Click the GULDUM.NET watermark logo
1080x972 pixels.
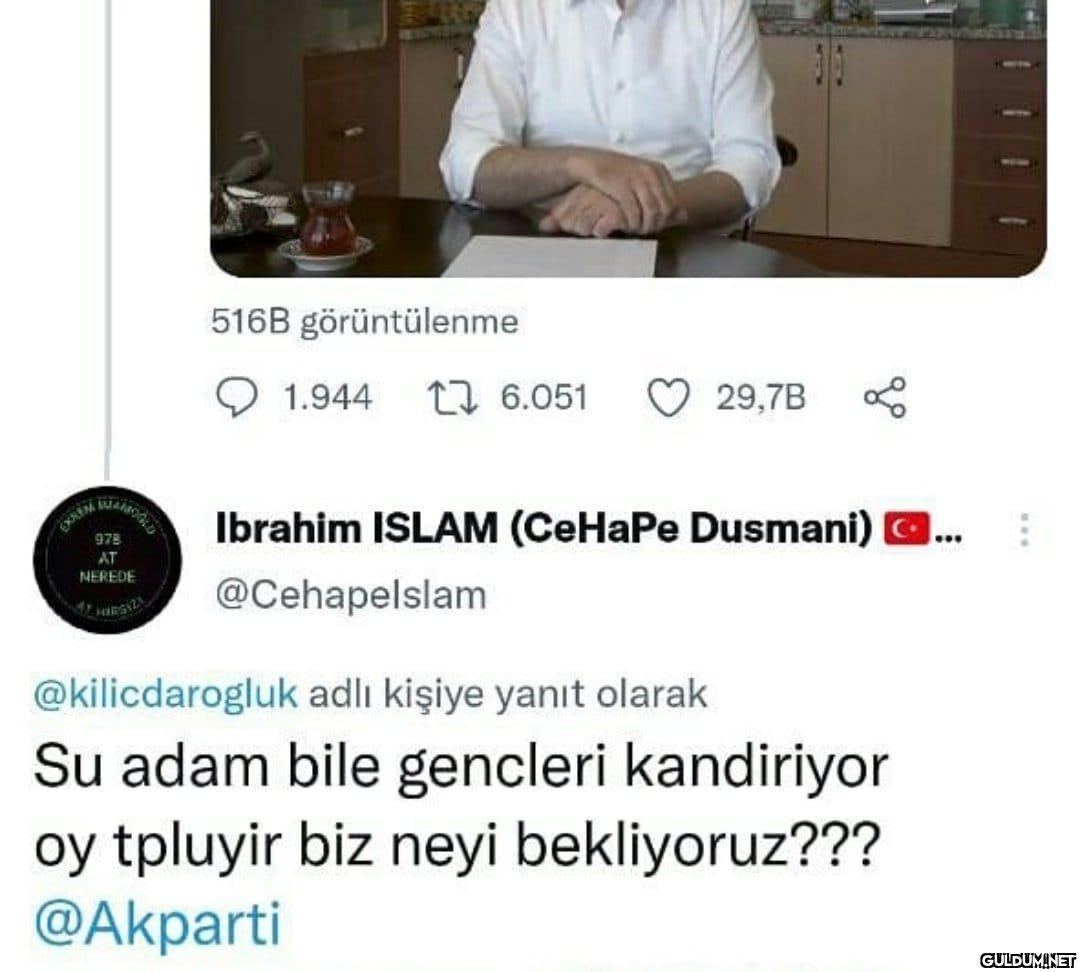point(1026,959)
